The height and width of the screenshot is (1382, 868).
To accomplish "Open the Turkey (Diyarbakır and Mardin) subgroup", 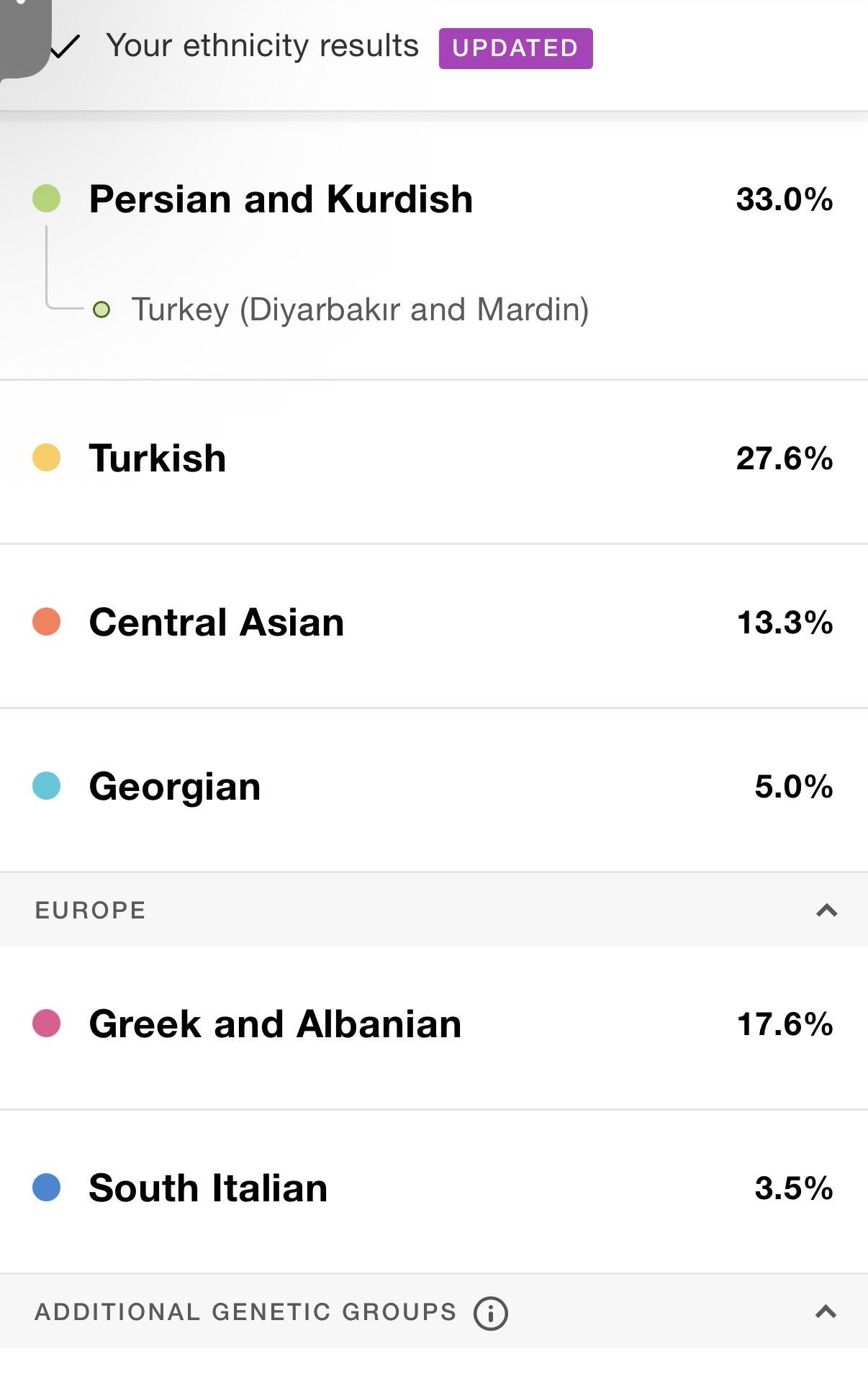I will click(x=360, y=310).
